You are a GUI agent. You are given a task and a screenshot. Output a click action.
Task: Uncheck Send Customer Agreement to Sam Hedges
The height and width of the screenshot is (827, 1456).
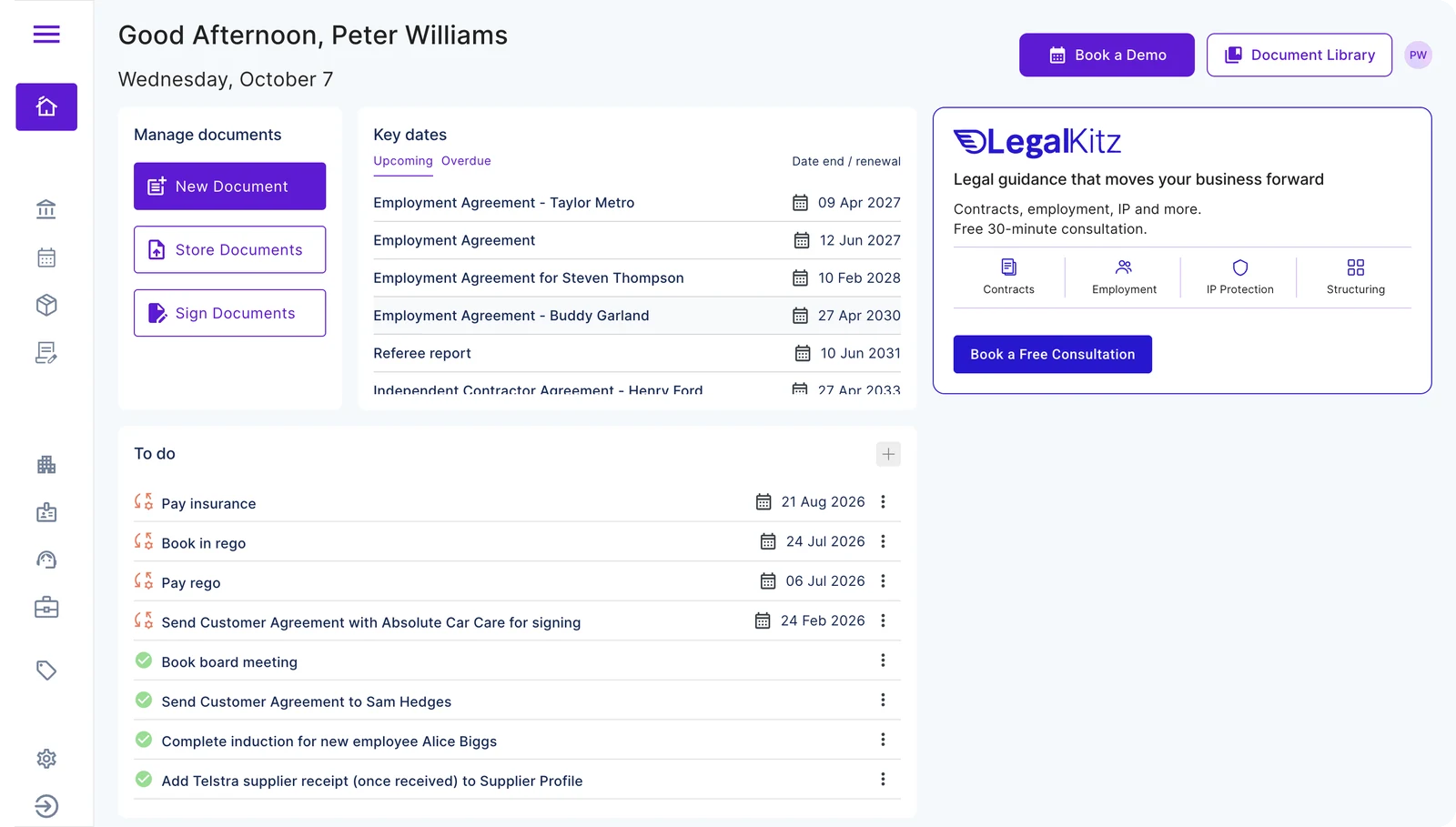point(144,700)
